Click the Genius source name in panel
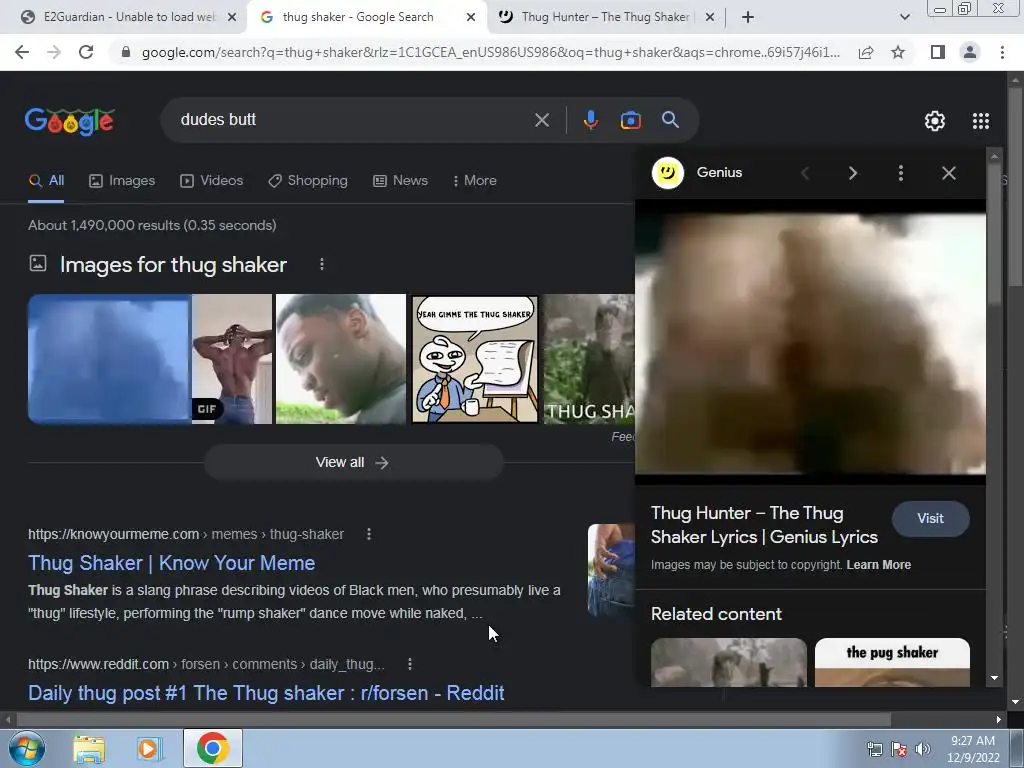The height and width of the screenshot is (768, 1024). (719, 172)
